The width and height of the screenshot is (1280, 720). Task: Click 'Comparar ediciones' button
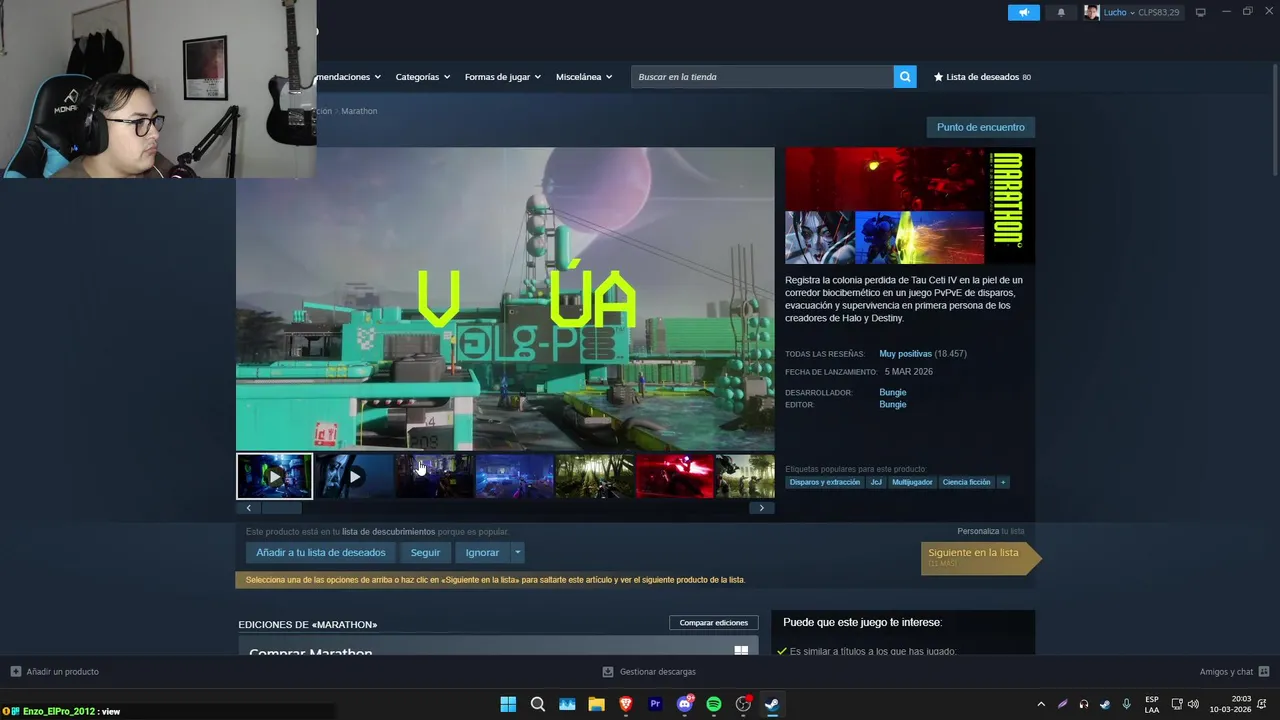pyautogui.click(x=714, y=623)
